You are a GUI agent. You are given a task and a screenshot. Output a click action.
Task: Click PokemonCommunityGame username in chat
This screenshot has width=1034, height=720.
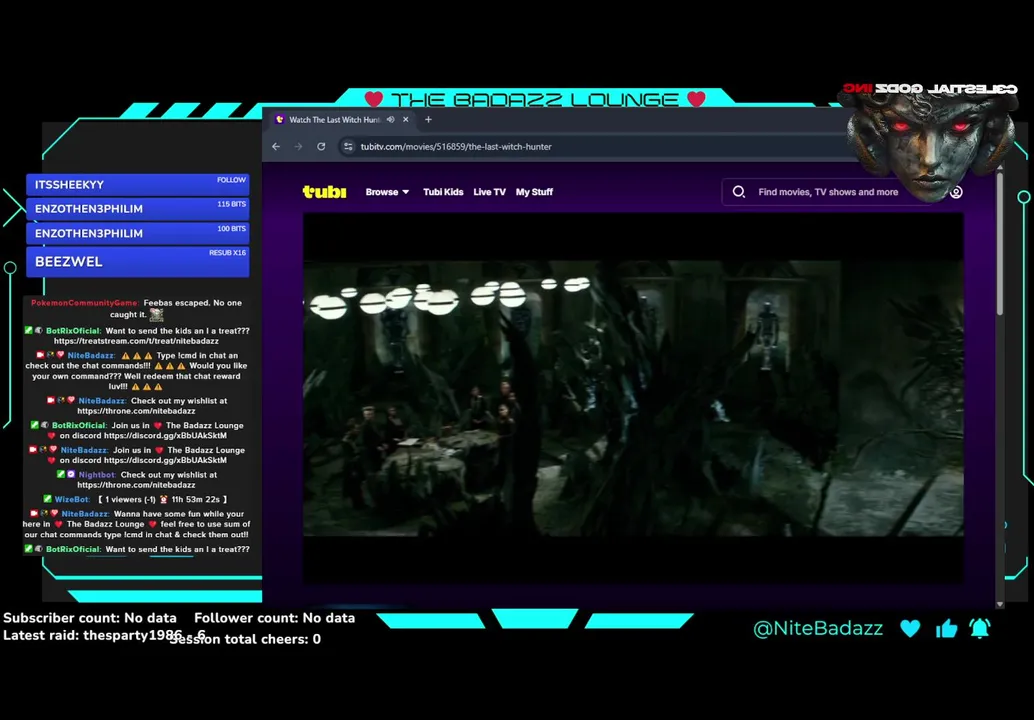pos(84,303)
